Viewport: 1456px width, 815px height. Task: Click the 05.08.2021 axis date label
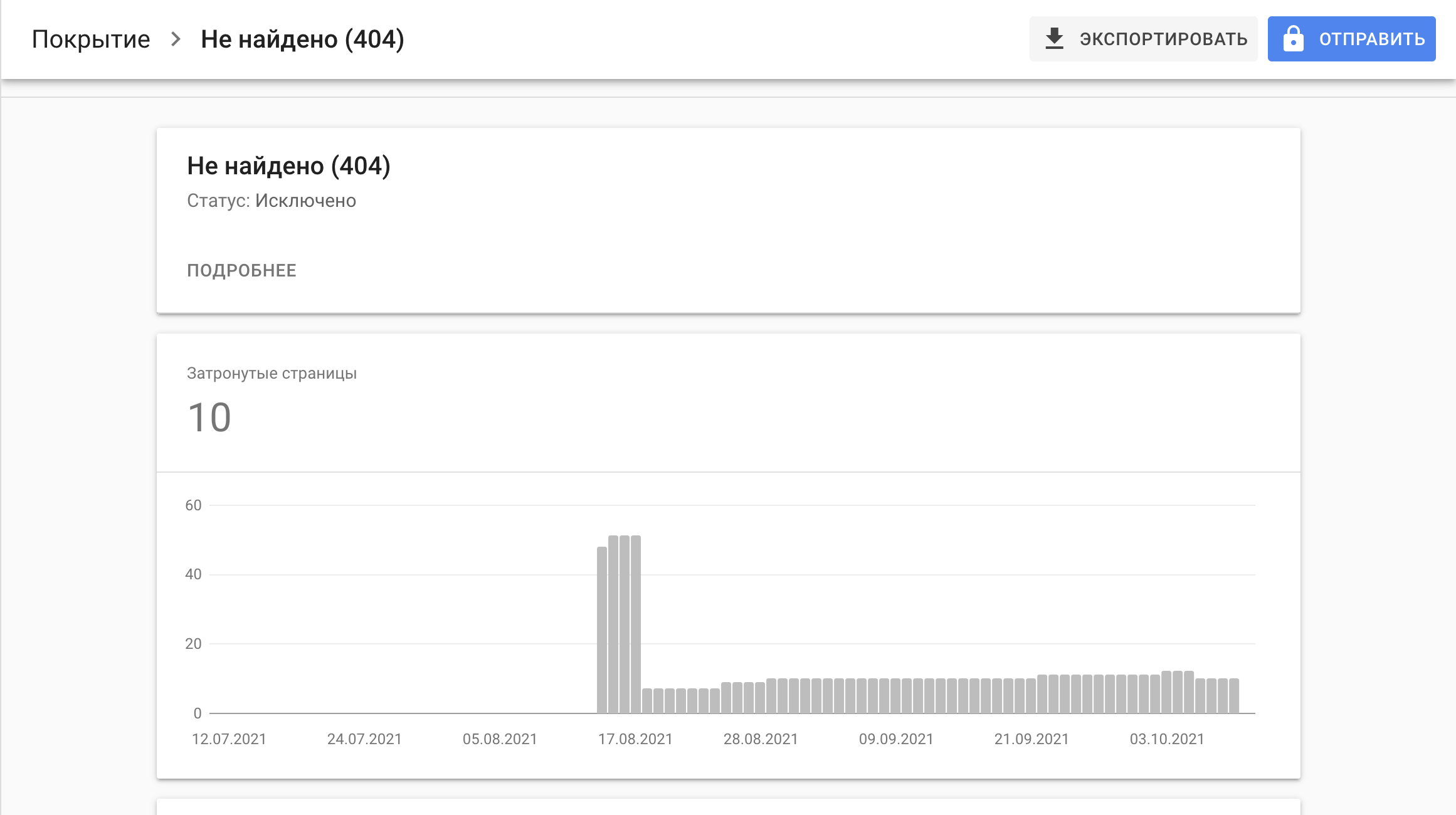(x=500, y=739)
